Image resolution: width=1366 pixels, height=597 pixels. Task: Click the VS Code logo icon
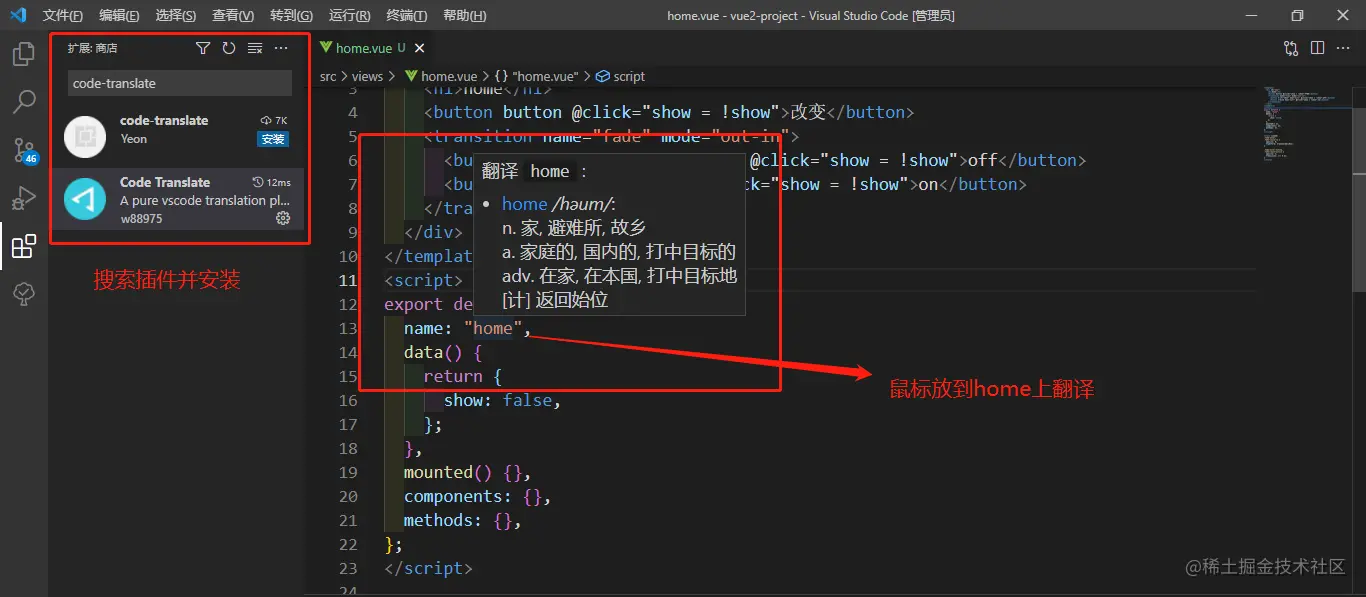point(18,15)
